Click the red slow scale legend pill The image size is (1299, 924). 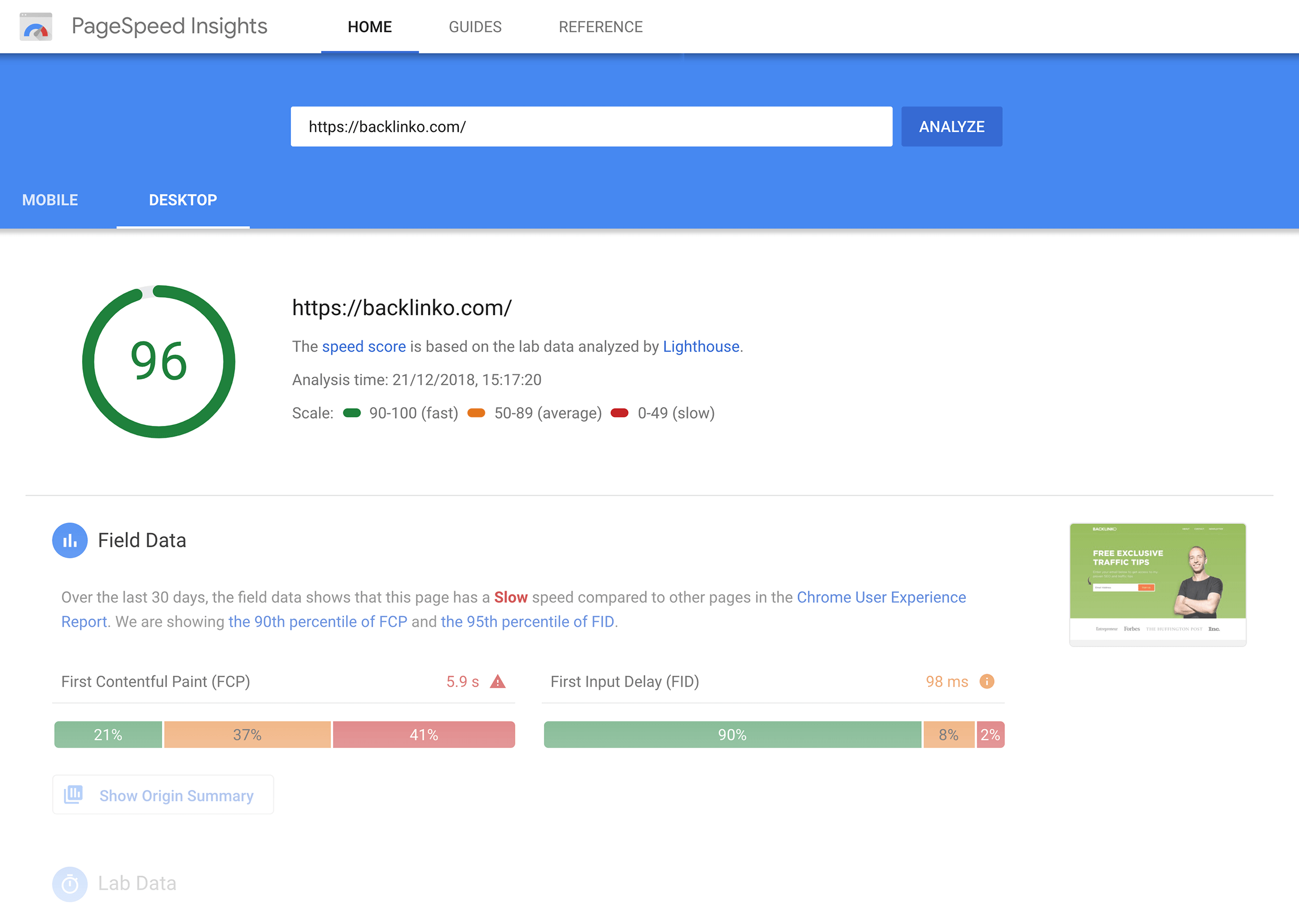click(619, 413)
